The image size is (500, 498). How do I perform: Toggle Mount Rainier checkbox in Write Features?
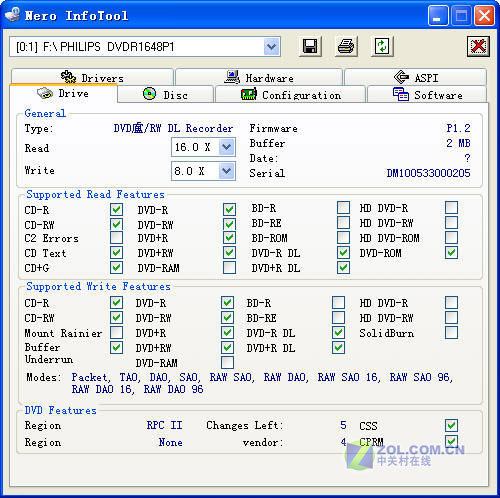coord(116,332)
